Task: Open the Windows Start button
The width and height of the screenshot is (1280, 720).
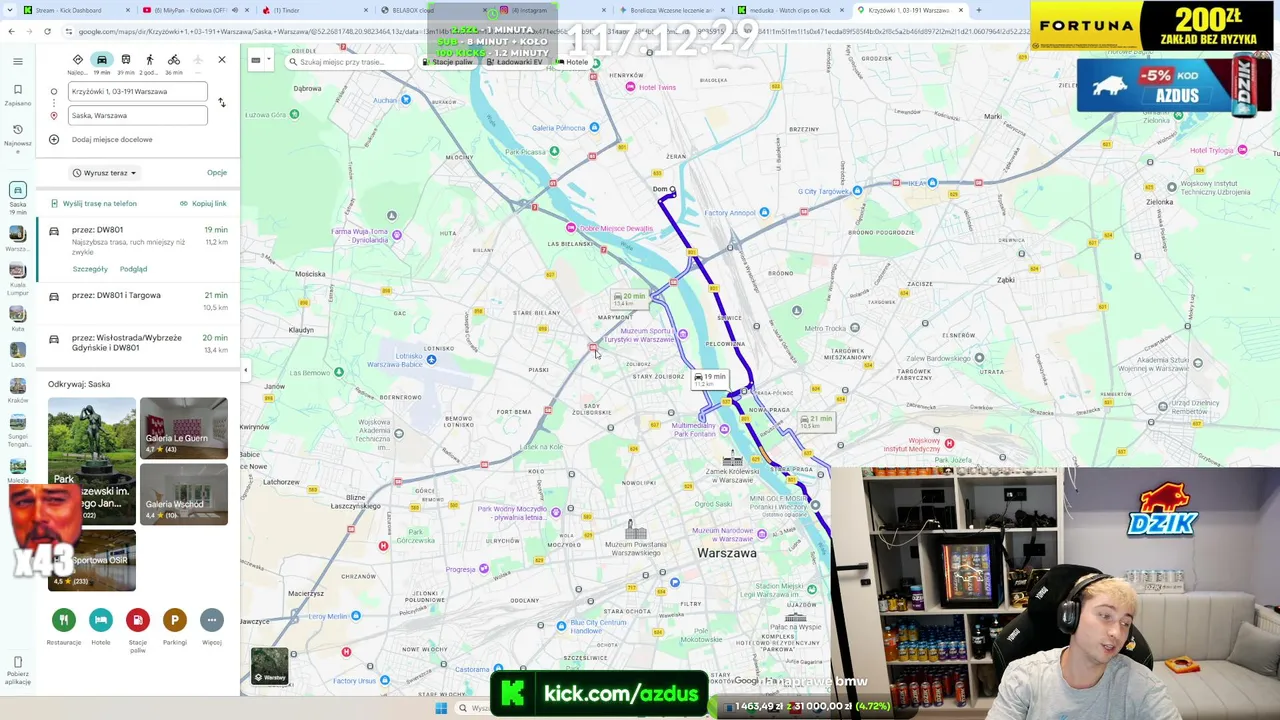Action: click(x=441, y=708)
